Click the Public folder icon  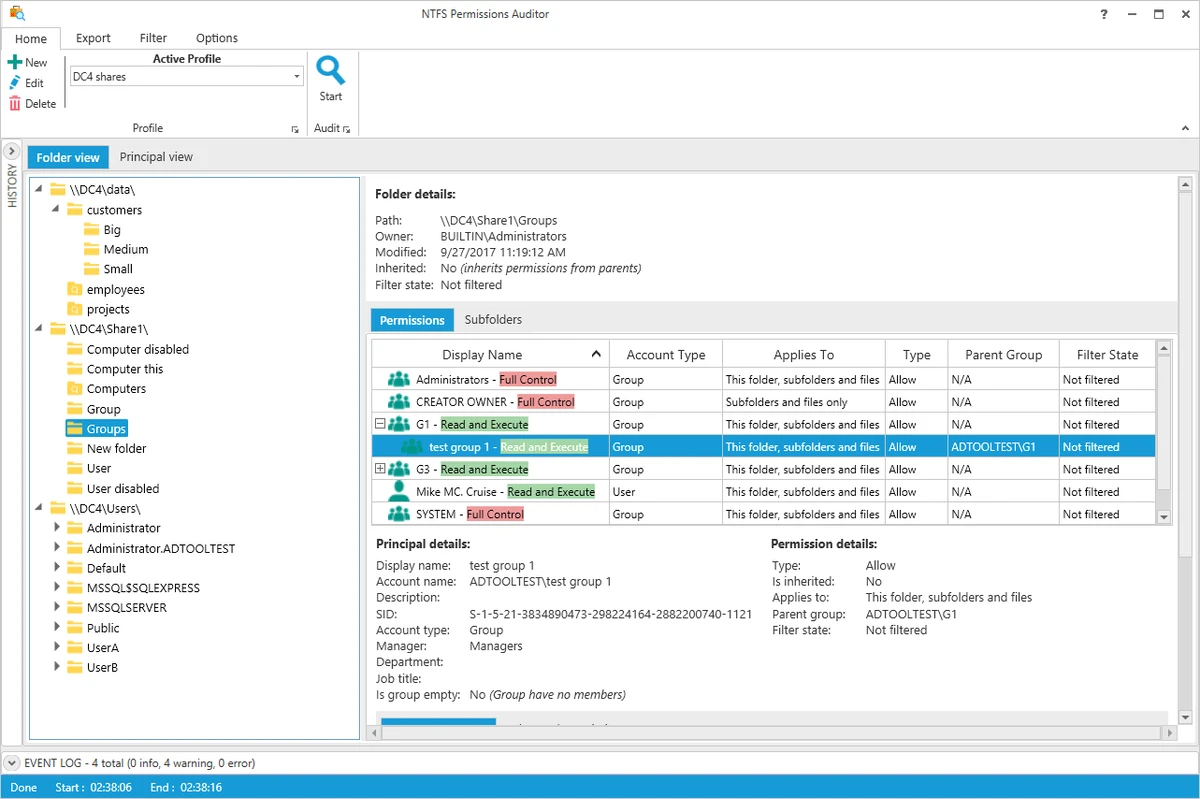[75, 628]
